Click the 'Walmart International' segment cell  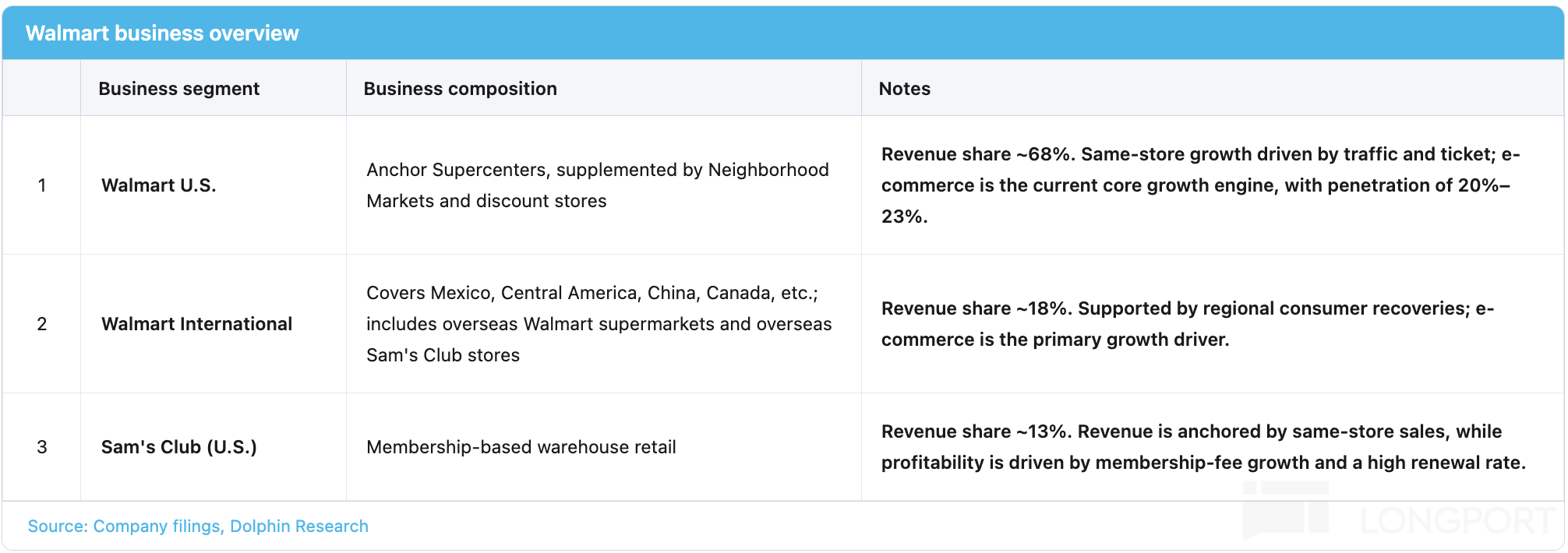click(x=214, y=324)
